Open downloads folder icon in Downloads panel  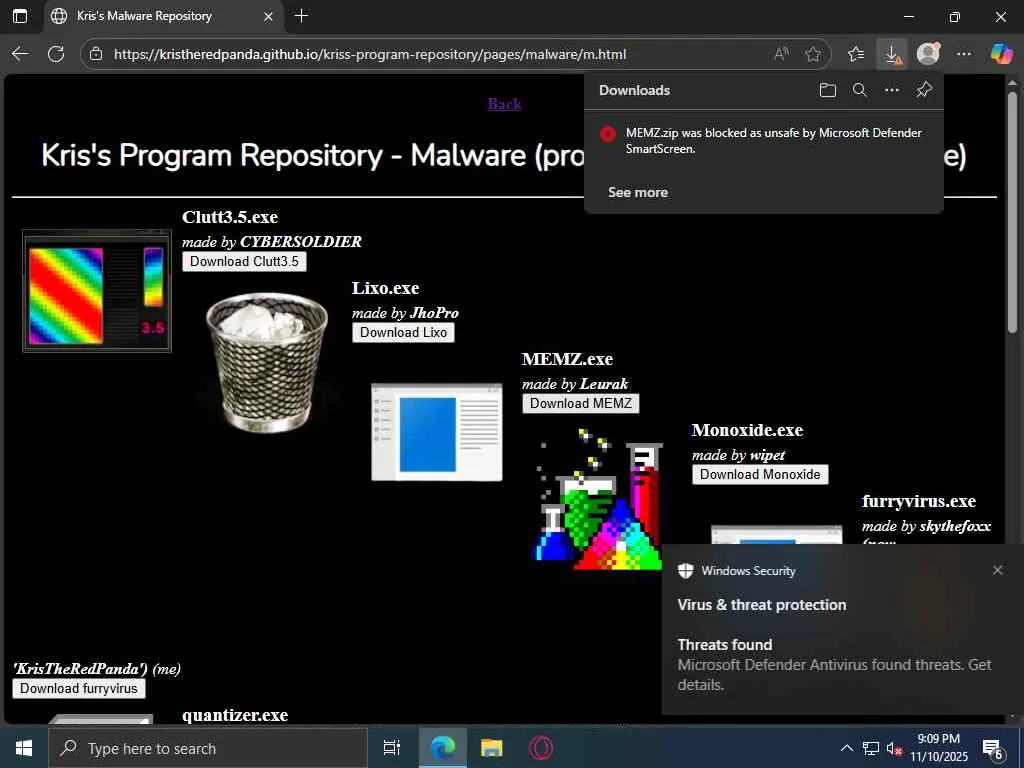coord(827,90)
